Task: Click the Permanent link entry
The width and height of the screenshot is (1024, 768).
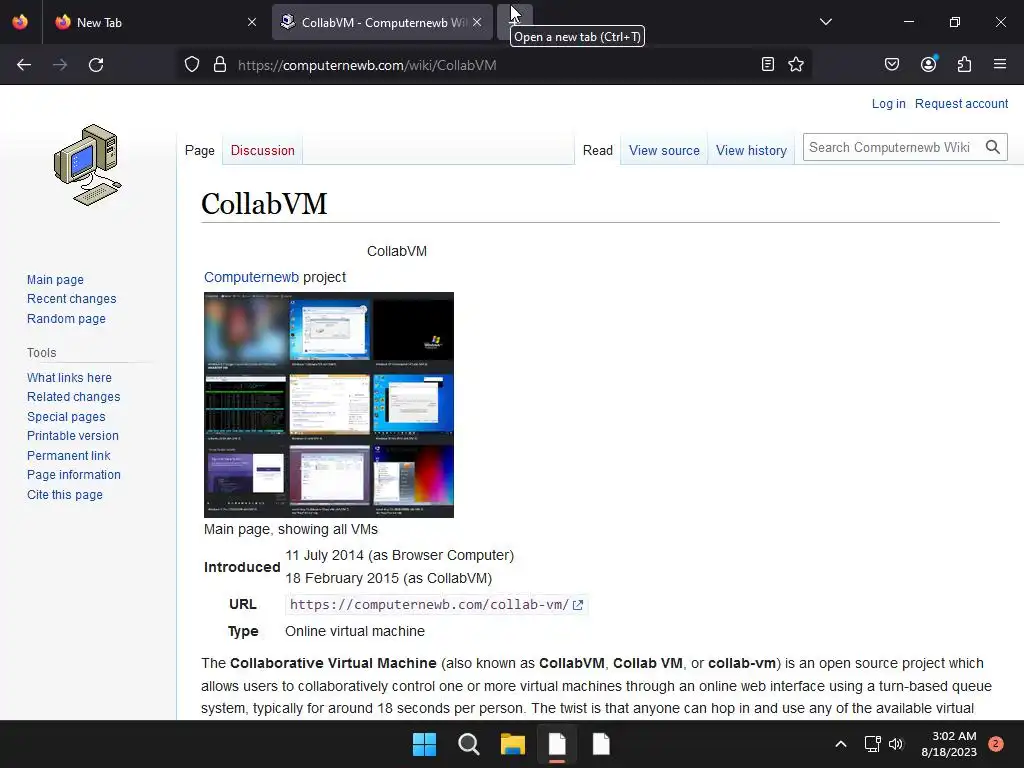Action: [69, 455]
